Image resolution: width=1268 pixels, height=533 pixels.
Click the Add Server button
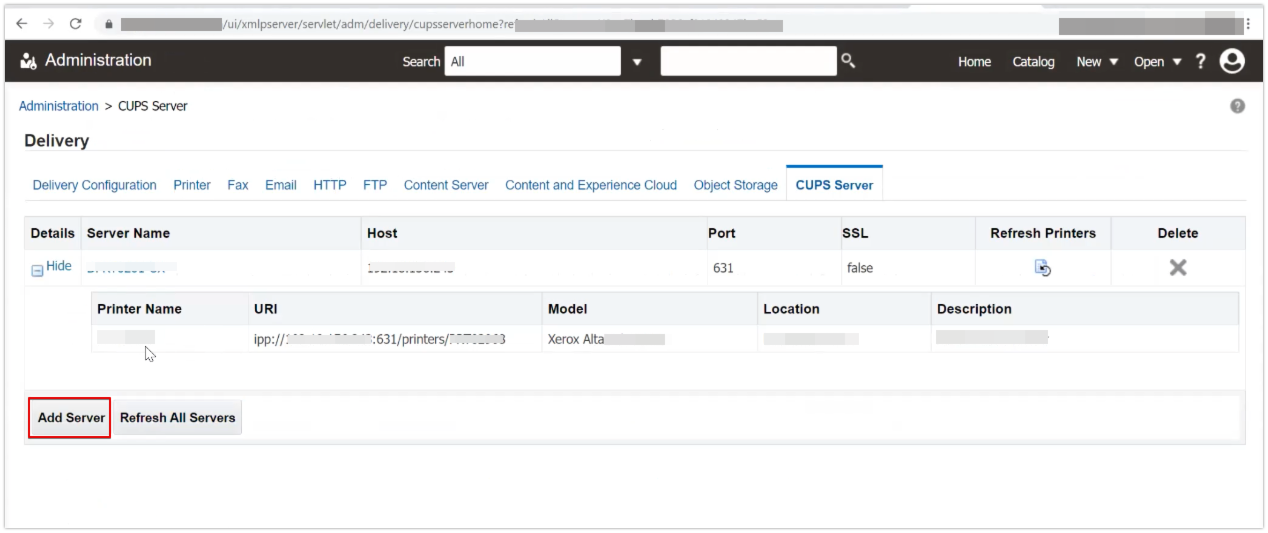[71, 418]
